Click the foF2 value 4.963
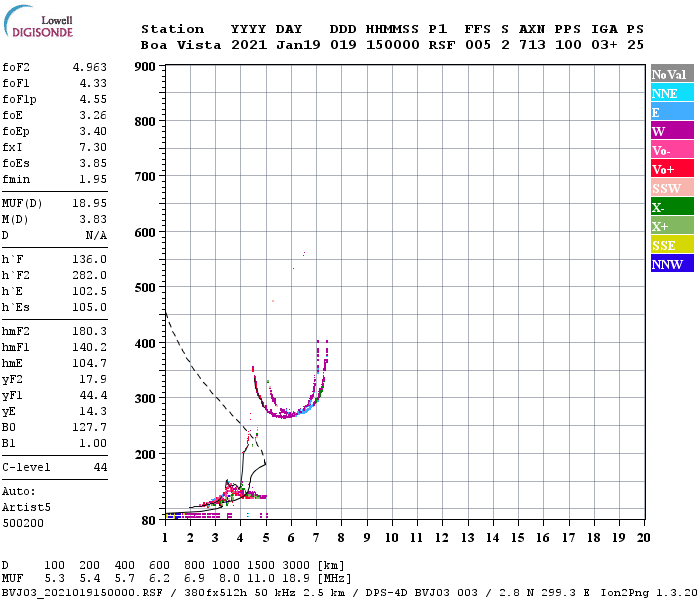The height and width of the screenshot is (600, 700). click(x=90, y=67)
